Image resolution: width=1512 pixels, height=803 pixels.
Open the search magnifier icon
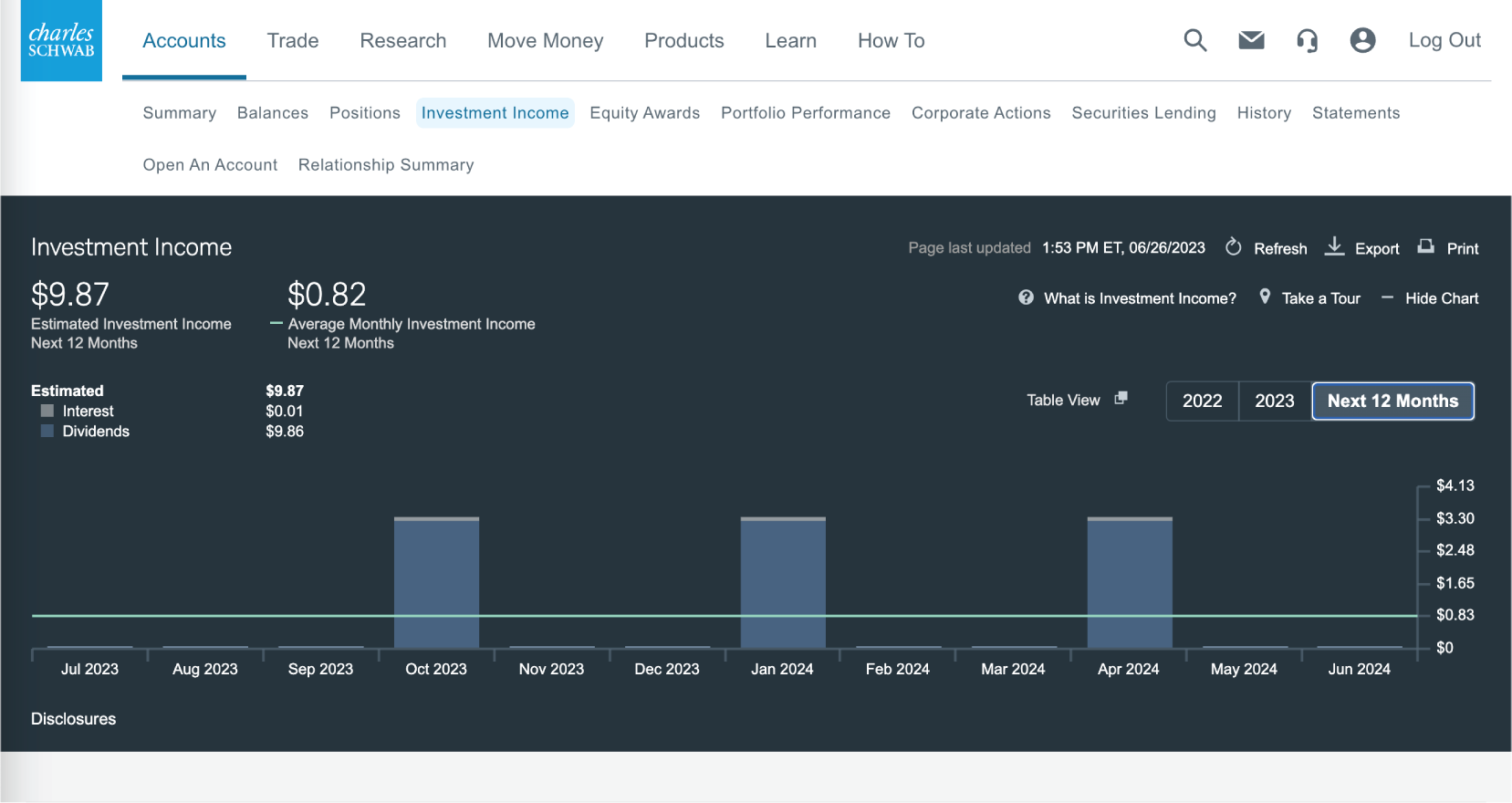(x=1195, y=40)
